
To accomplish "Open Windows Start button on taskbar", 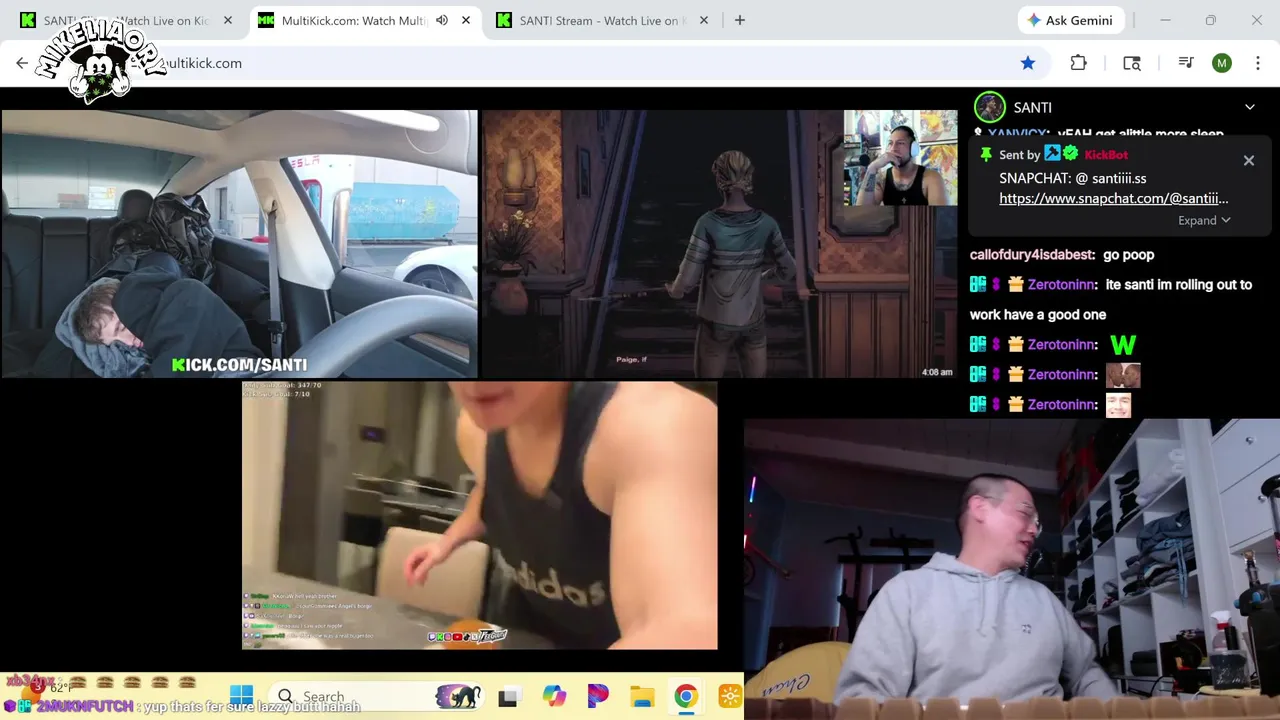I will tap(241, 696).
